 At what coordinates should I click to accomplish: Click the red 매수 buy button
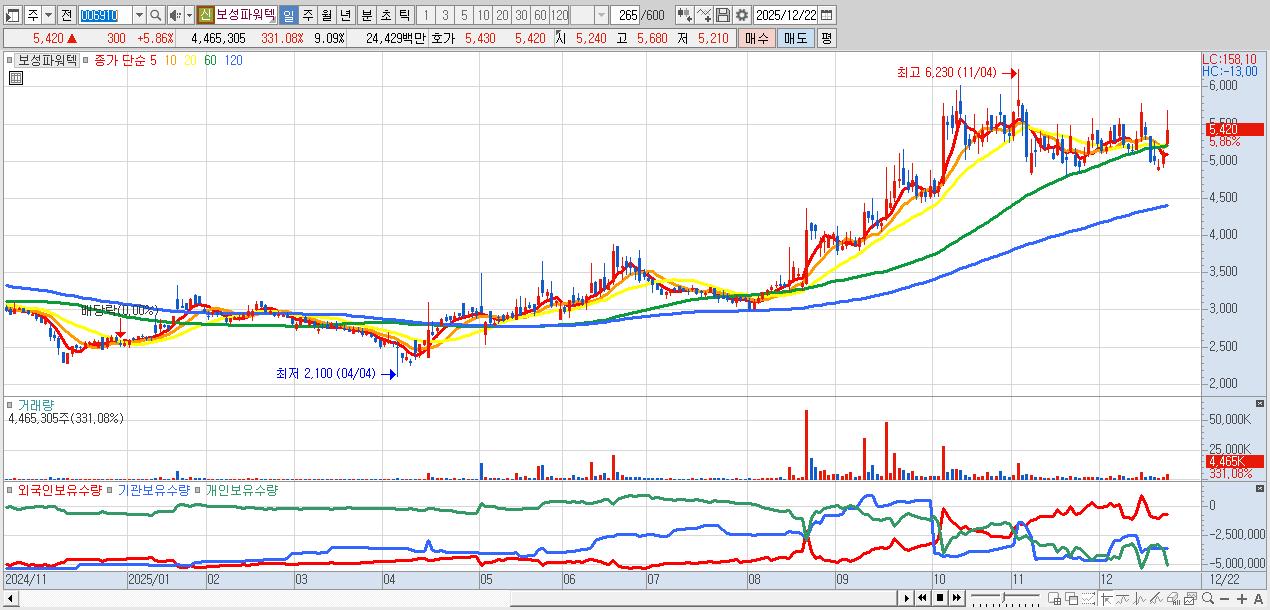coord(757,38)
